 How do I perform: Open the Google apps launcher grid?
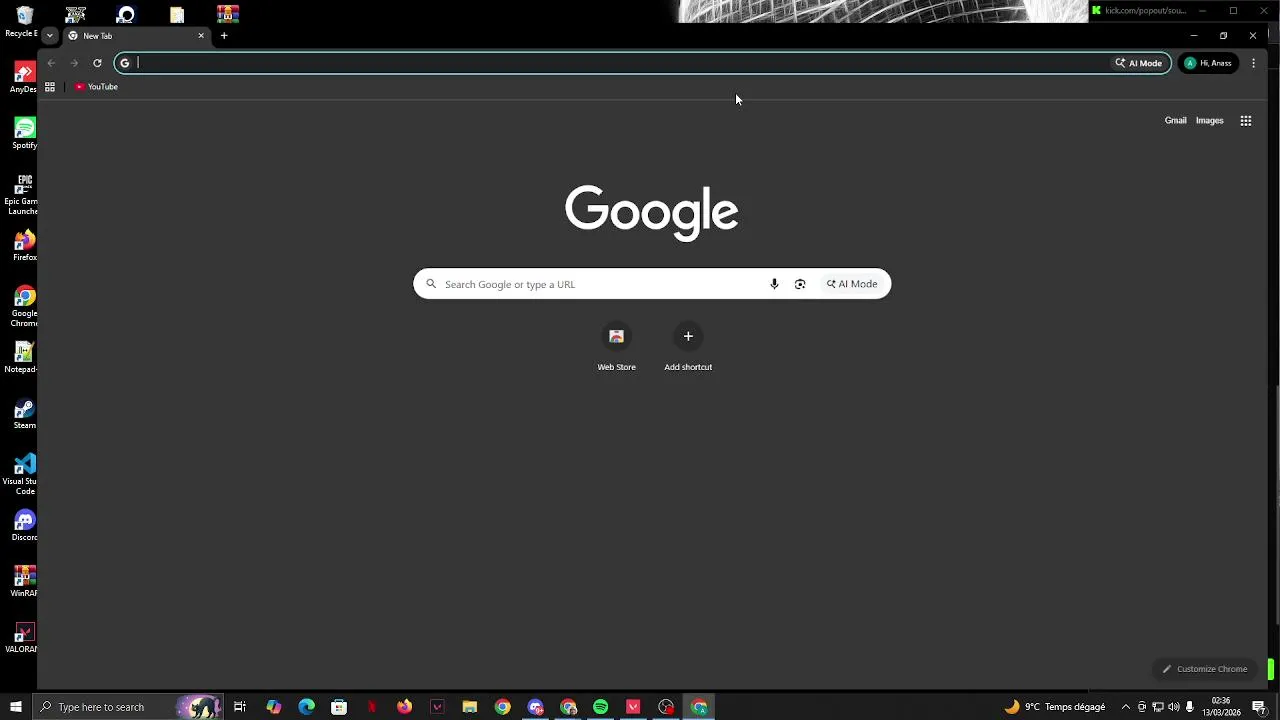coord(1246,121)
